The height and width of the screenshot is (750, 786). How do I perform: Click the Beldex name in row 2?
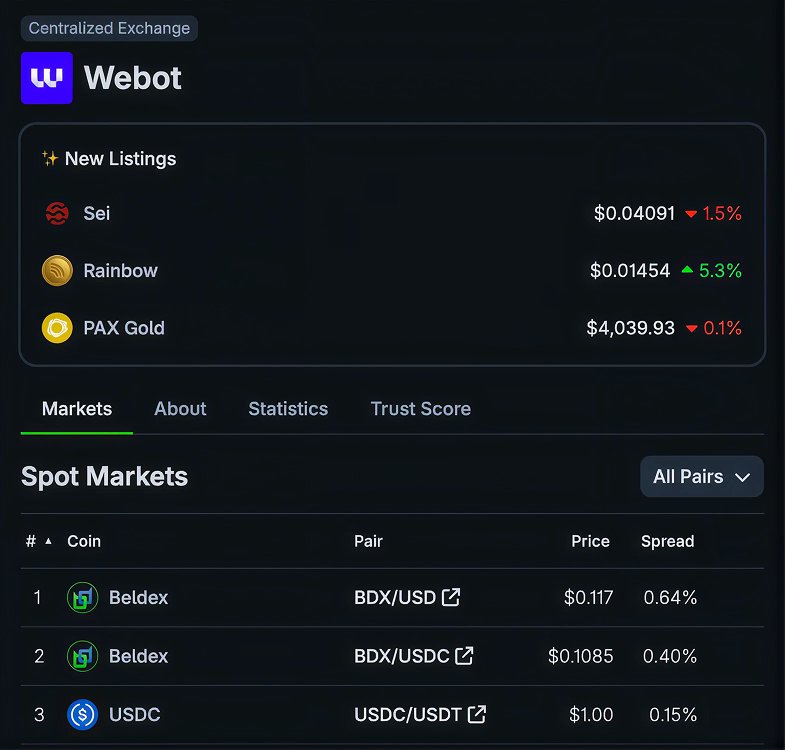[x=138, y=656]
